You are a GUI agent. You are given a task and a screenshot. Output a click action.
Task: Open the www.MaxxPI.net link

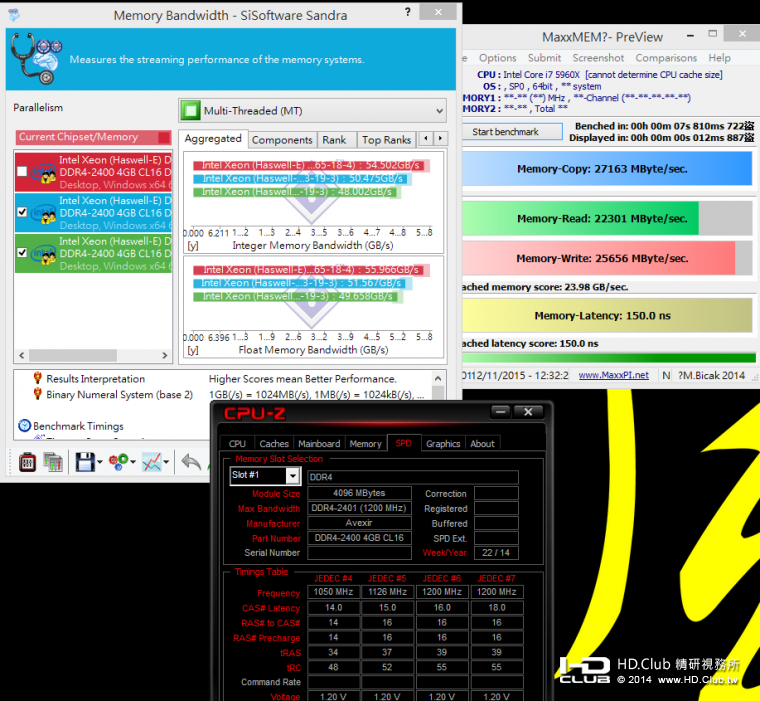613,375
